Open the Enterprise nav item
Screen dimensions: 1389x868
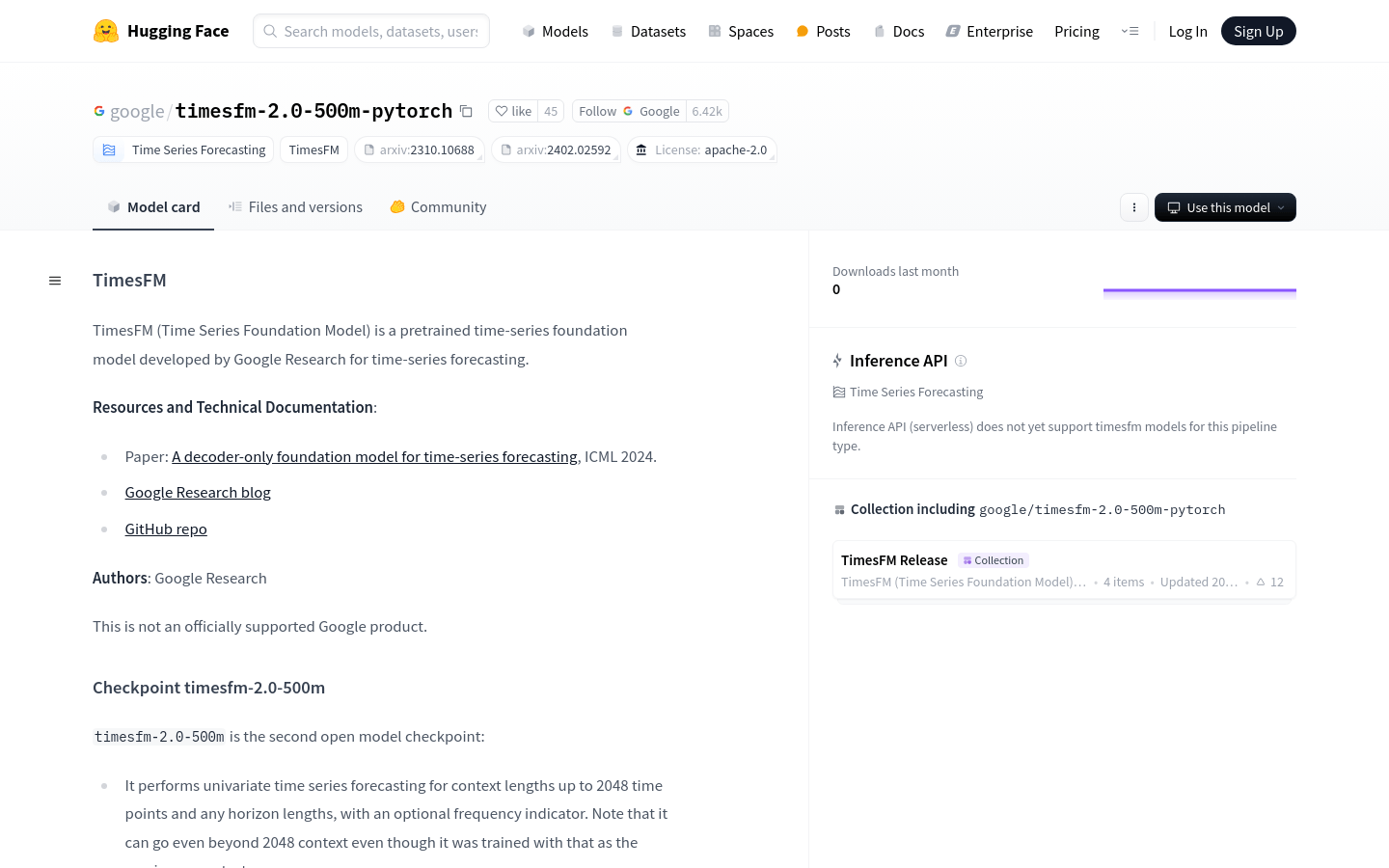(x=989, y=31)
